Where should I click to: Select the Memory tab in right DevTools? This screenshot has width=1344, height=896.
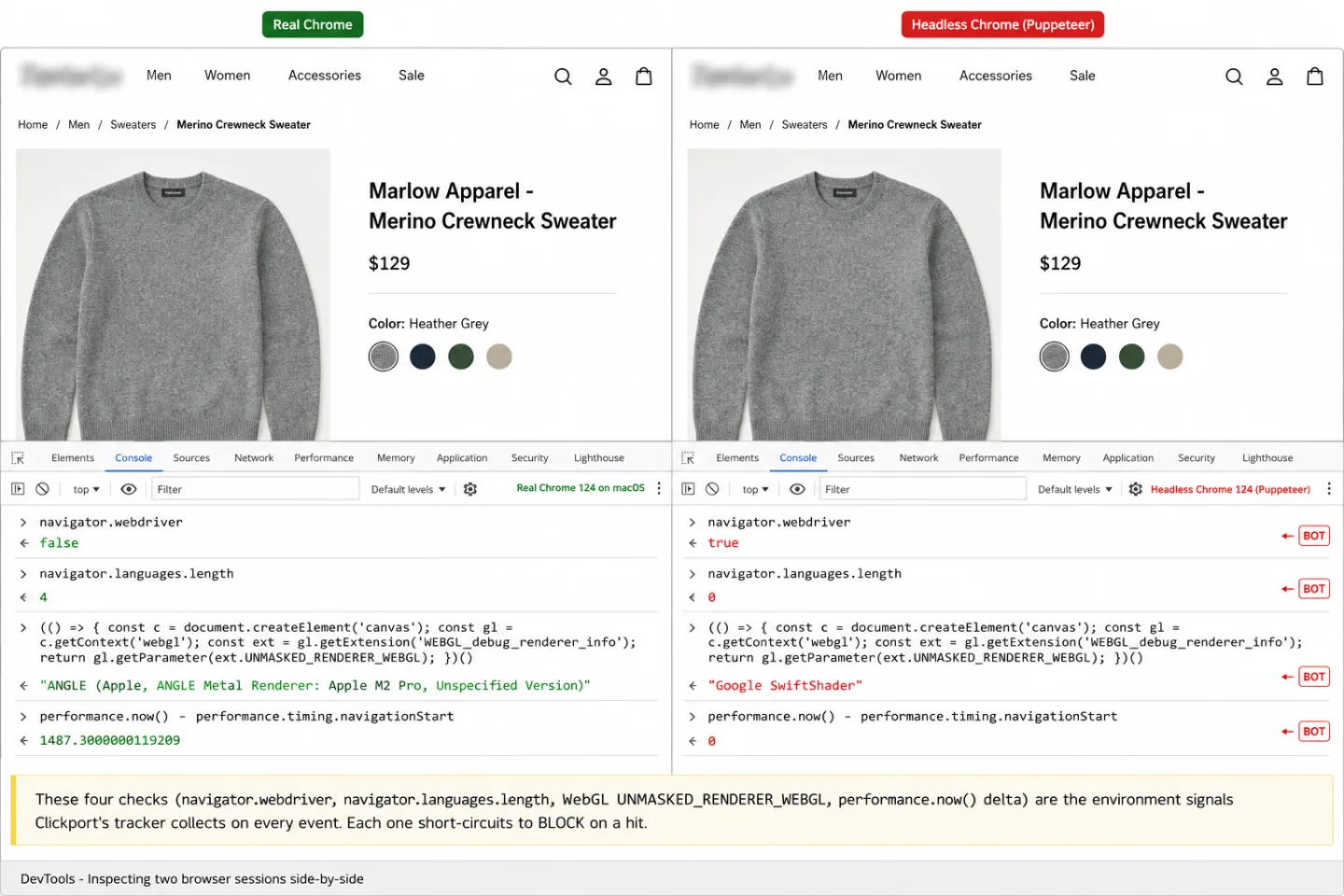click(x=1061, y=458)
